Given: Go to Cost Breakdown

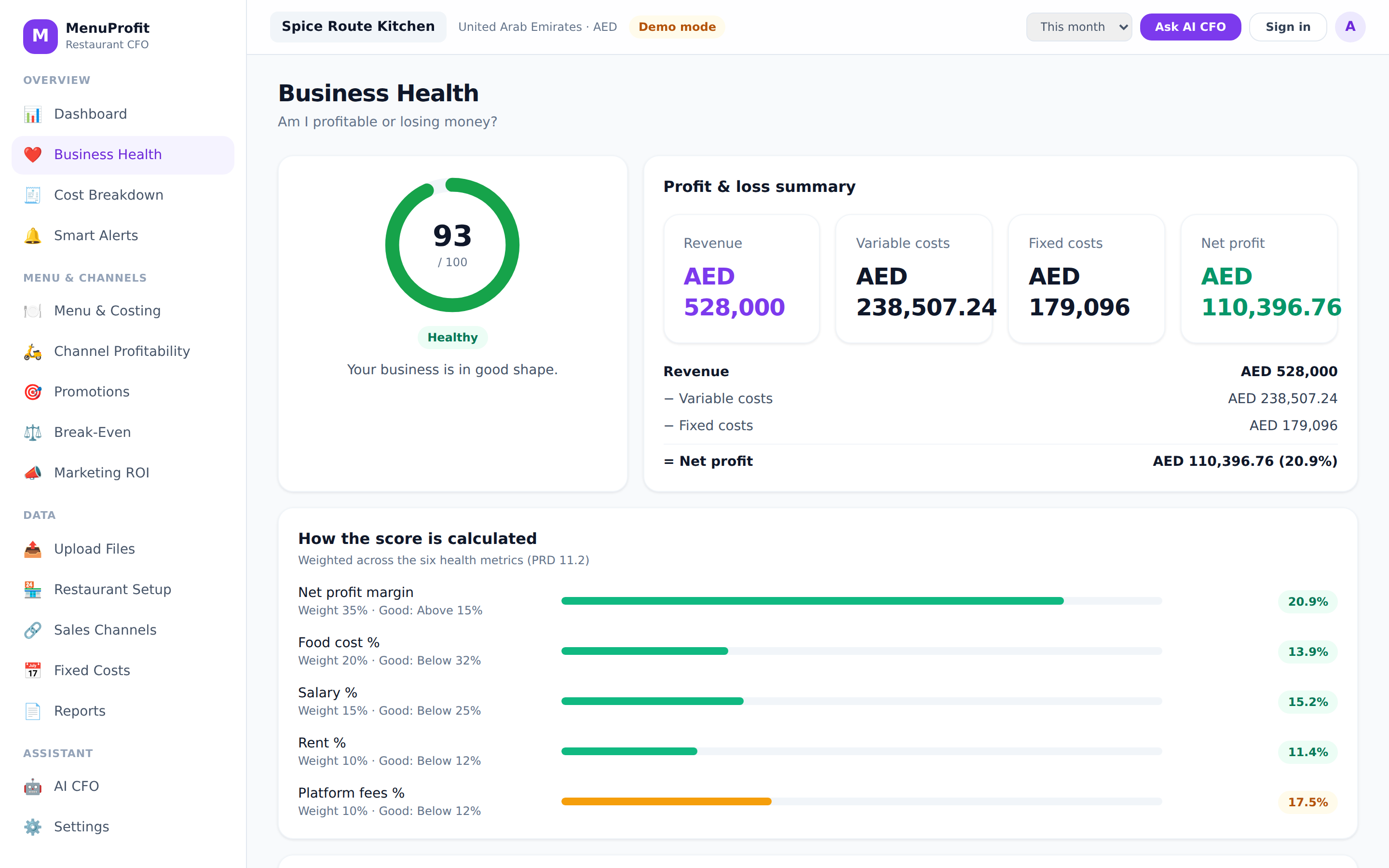Looking at the screenshot, I should point(123,195).
